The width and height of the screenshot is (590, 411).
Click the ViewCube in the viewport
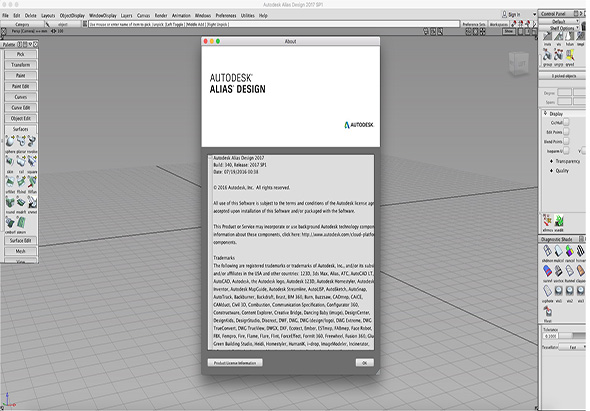(x=519, y=64)
